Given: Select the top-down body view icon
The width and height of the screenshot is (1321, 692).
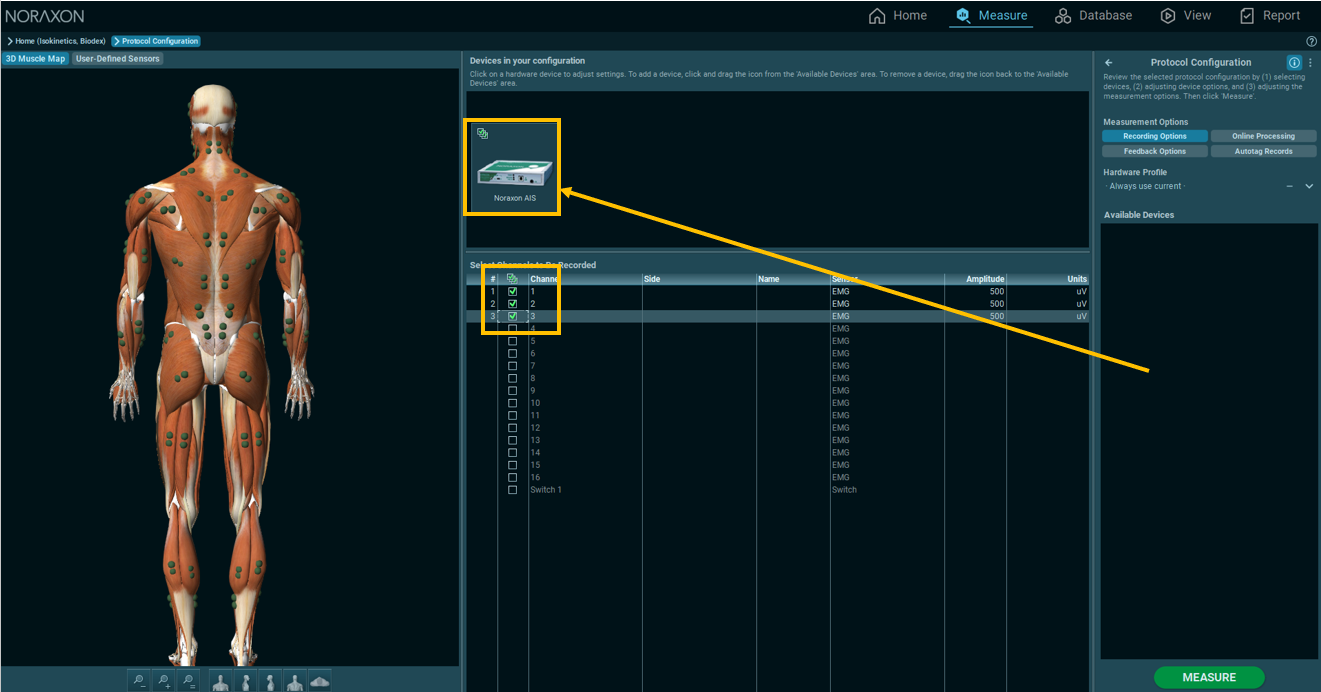Looking at the screenshot, I should pyautogui.click(x=319, y=681).
